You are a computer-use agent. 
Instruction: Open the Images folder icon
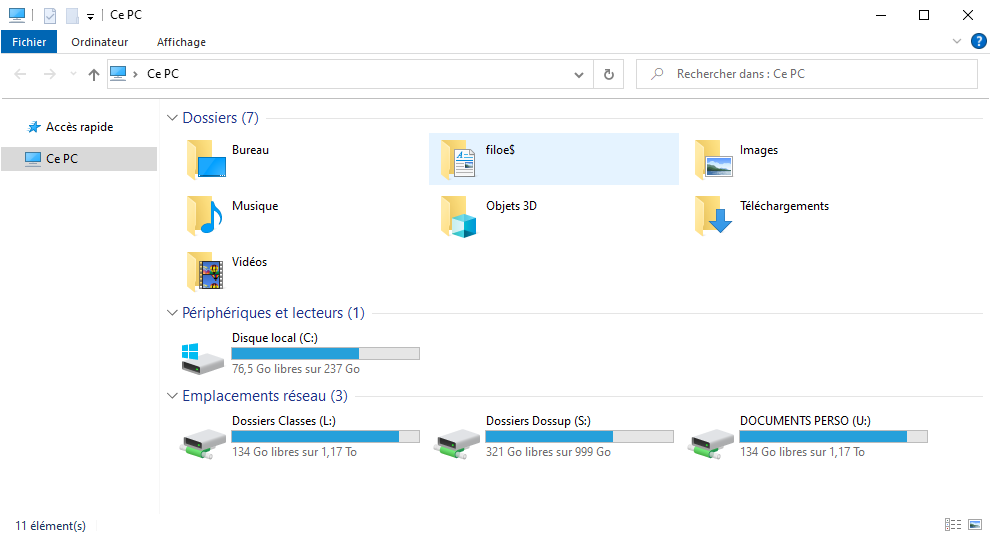pos(714,160)
